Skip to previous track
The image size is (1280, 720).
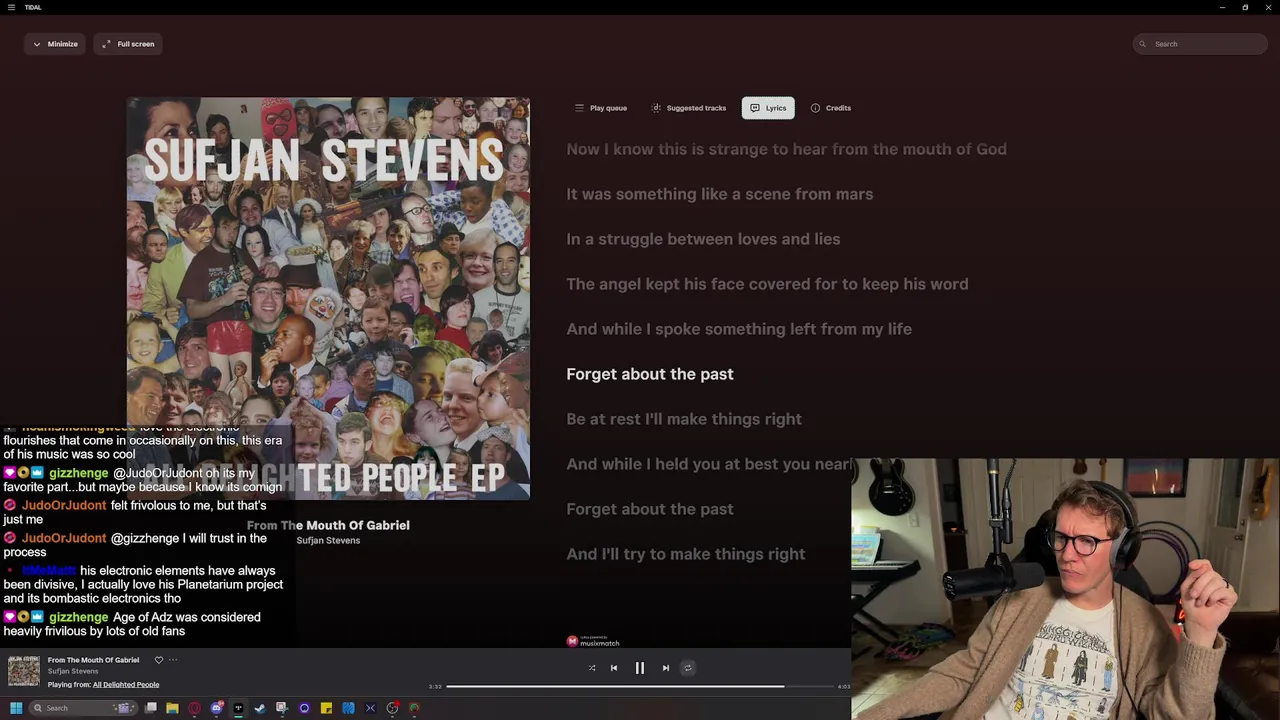[x=614, y=668]
